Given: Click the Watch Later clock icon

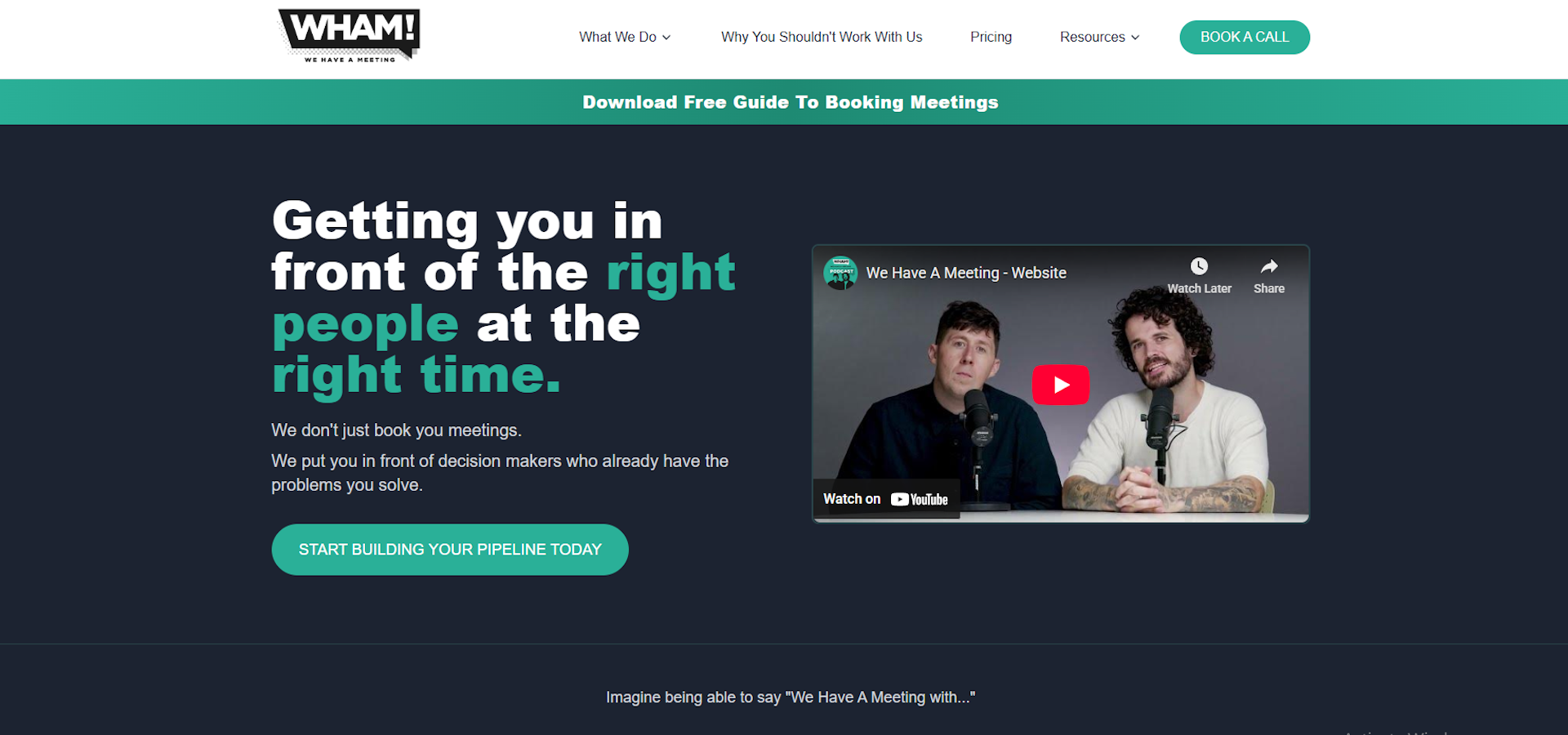Looking at the screenshot, I should tap(1199, 266).
